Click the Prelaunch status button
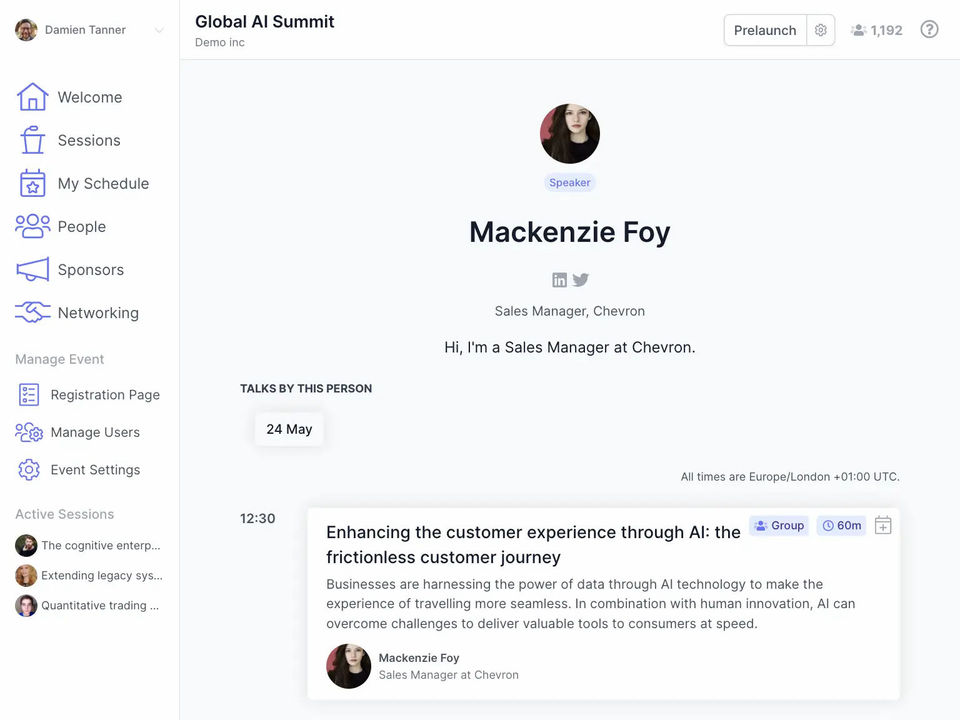 click(765, 30)
